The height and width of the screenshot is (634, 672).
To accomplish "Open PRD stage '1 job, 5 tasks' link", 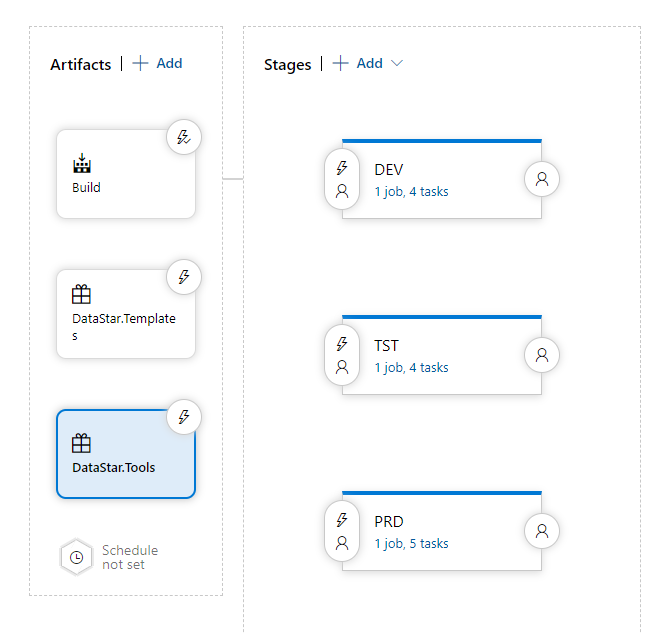I will [411, 543].
